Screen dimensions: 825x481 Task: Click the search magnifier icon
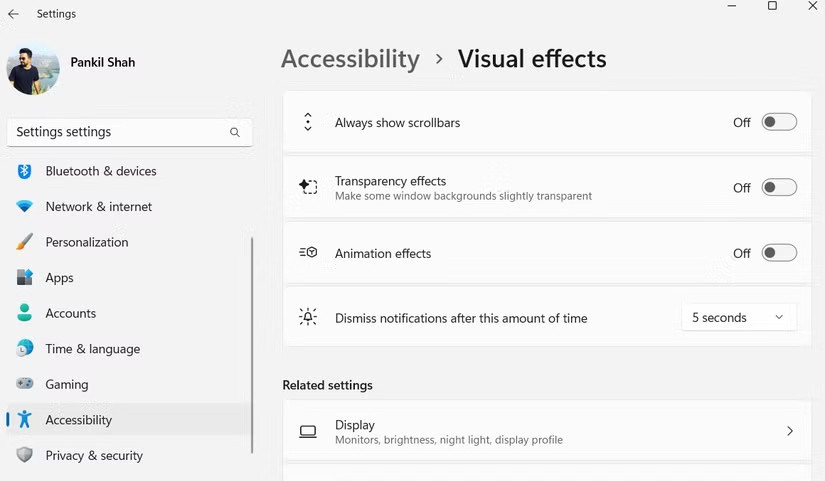click(x=235, y=132)
